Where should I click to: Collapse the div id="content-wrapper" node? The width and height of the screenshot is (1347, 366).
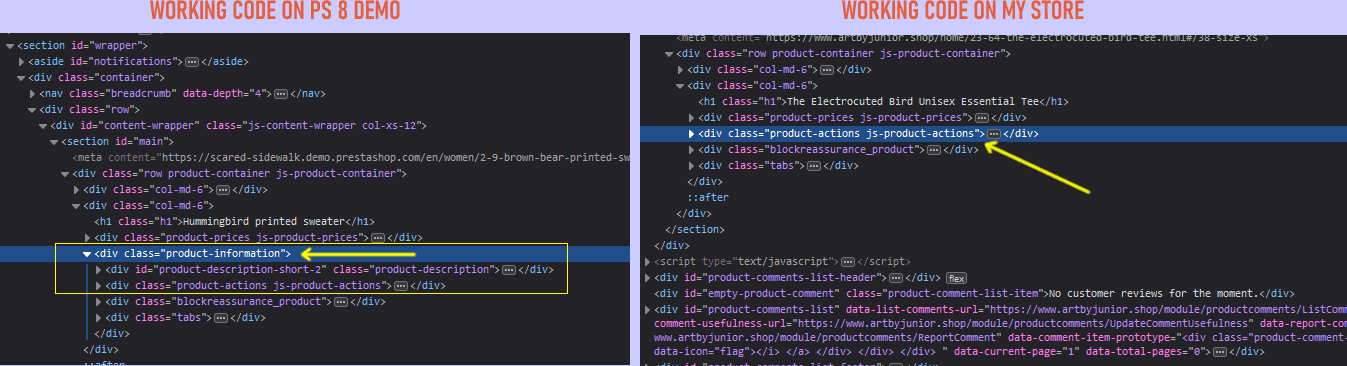pyautogui.click(x=44, y=126)
